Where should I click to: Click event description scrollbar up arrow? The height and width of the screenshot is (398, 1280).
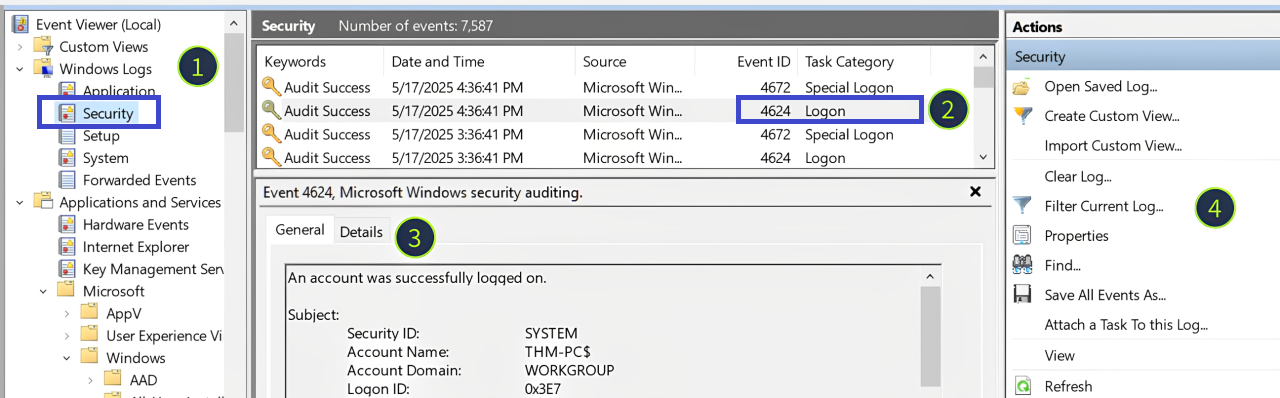pos(930,276)
